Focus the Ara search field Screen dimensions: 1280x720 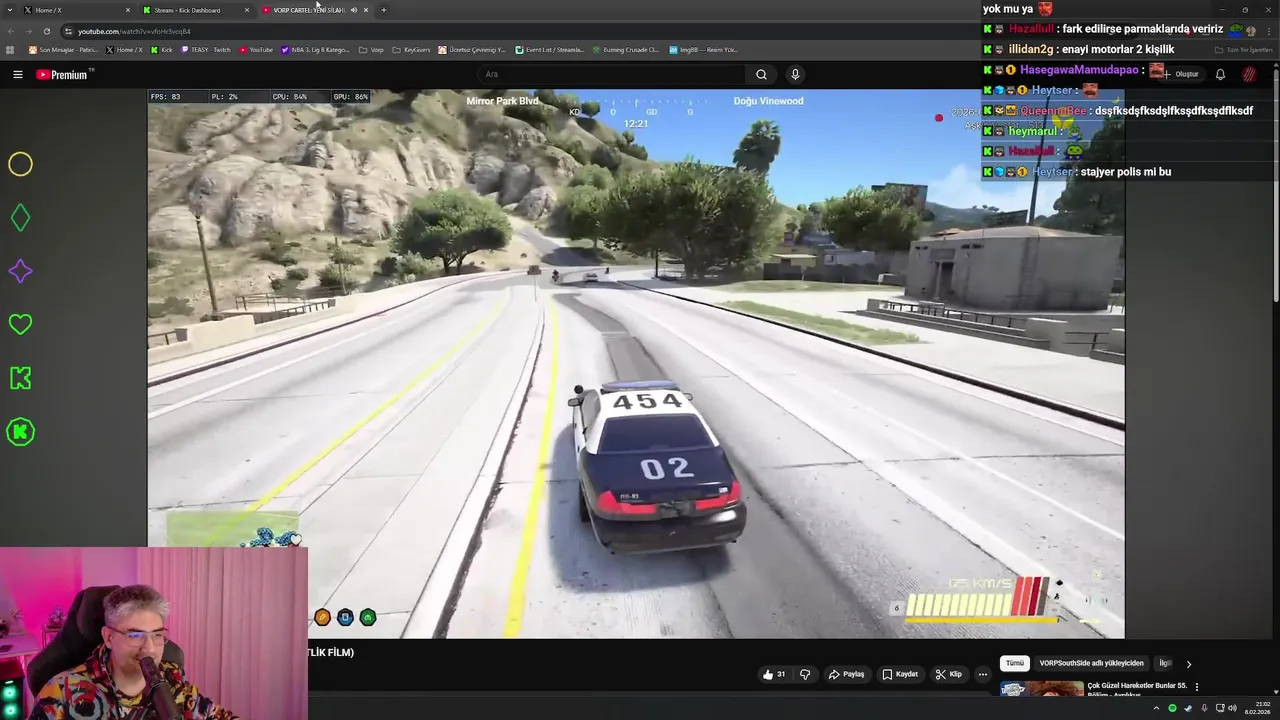coord(612,74)
